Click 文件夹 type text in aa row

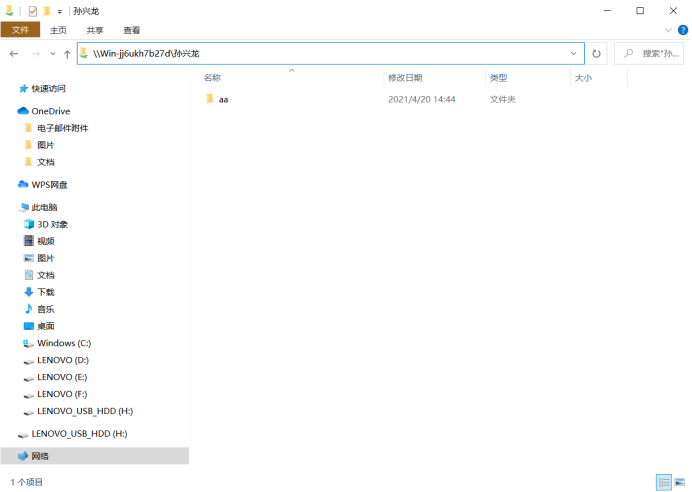tap(502, 99)
